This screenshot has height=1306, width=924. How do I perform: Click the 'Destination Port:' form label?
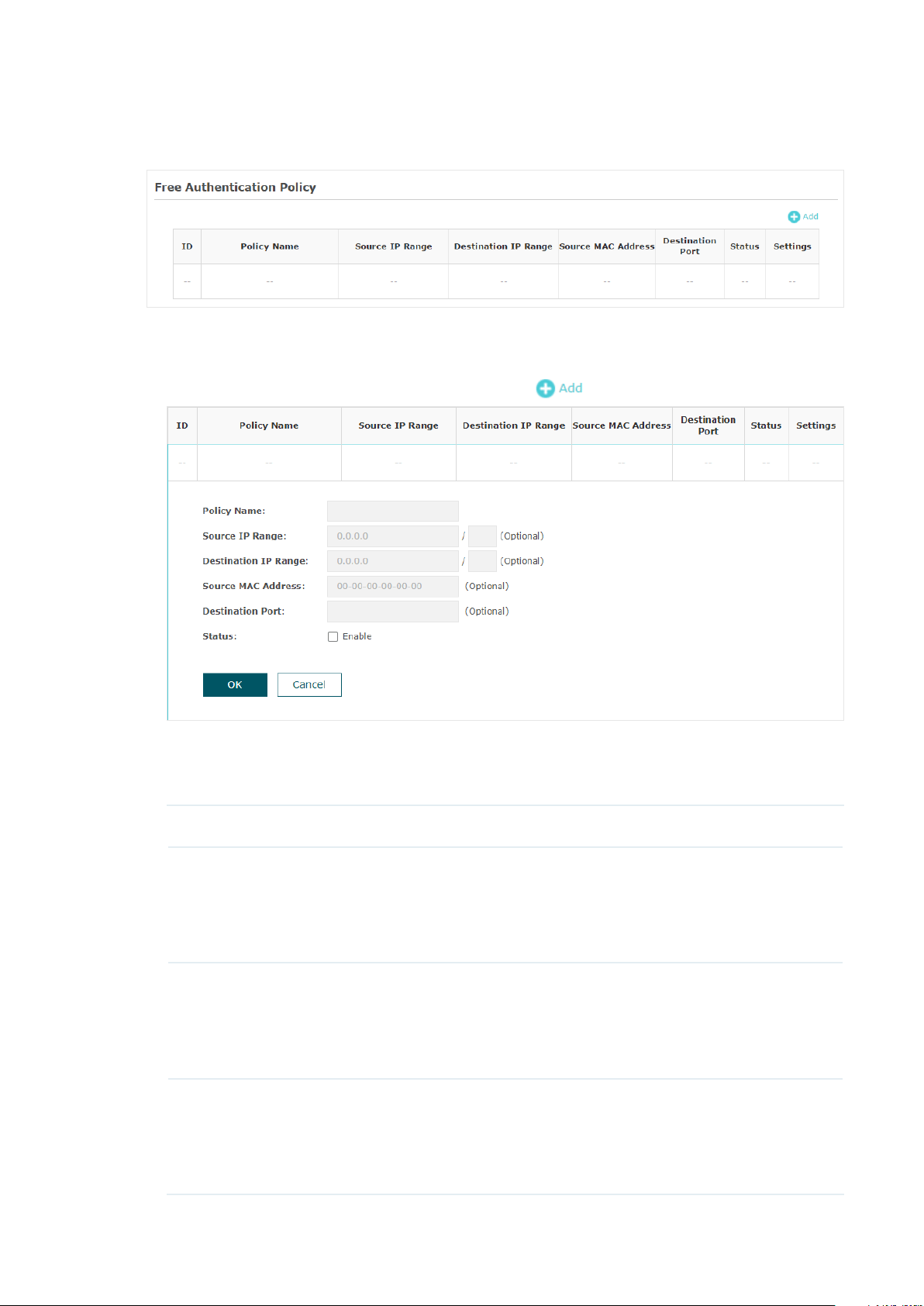coord(243,612)
